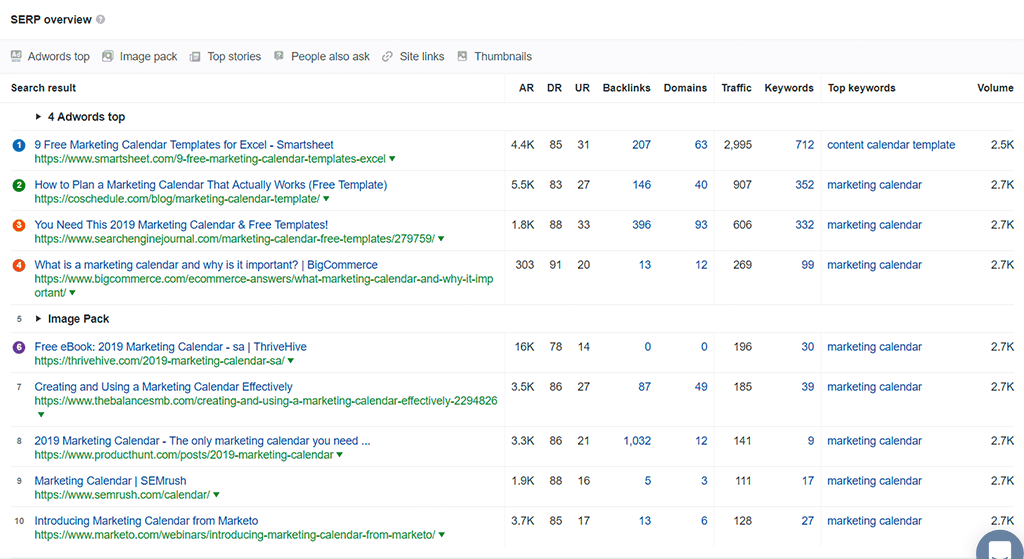1024x559 pixels.
Task: Open dropdown arrow after bigcommerce.com URL
Action: click(72, 293)
